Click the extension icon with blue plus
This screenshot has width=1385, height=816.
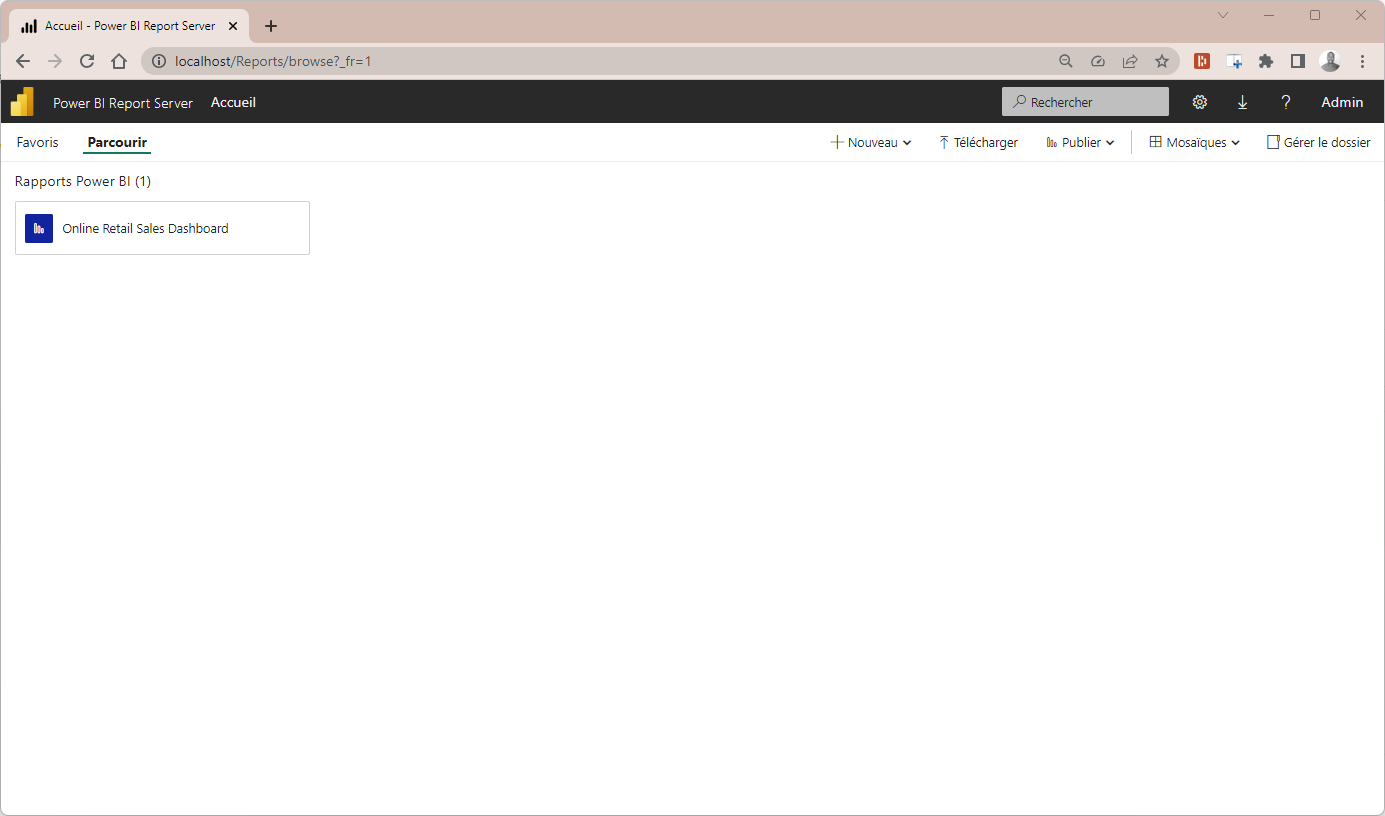pyautogui.click(x=1234, y=61)
